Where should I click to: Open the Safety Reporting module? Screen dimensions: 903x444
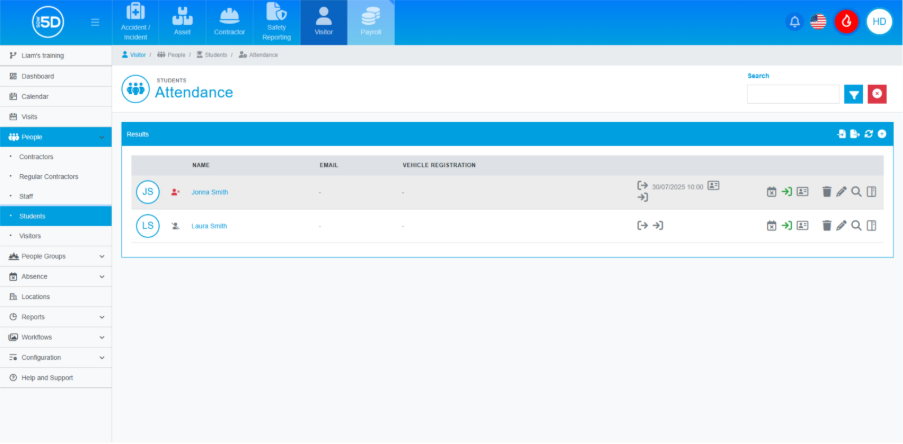coord(276,22)
